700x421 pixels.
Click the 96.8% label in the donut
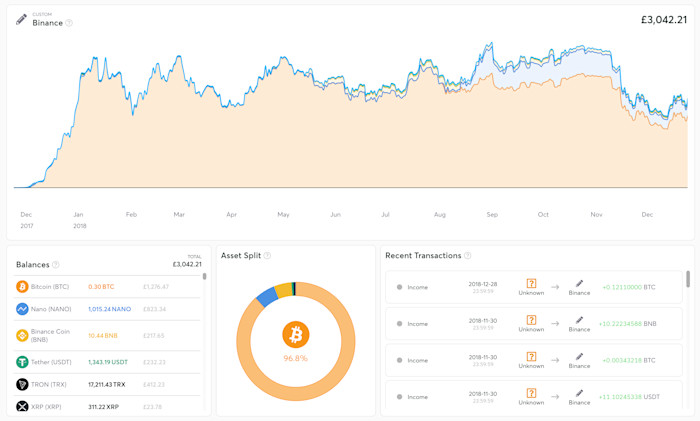[x=296, y=358]
